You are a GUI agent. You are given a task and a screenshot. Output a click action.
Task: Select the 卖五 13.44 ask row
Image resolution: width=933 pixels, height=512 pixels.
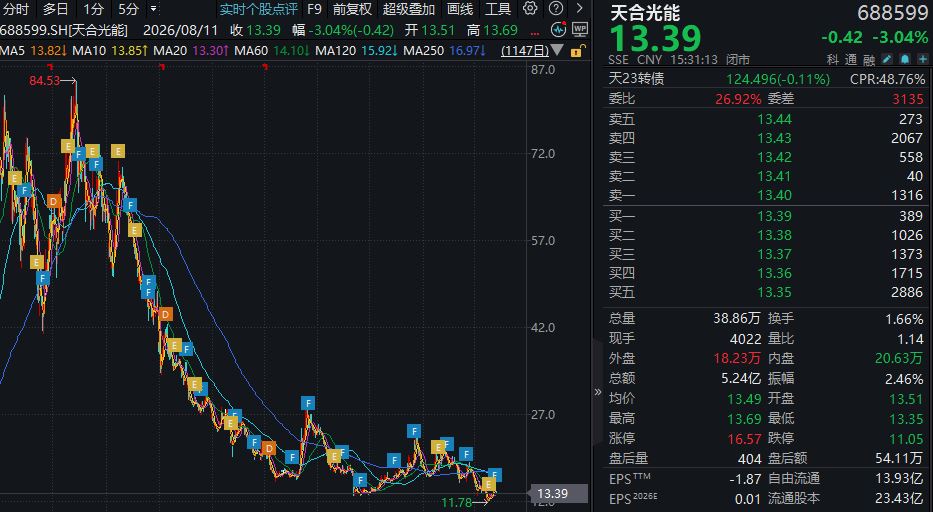point(766,119)
